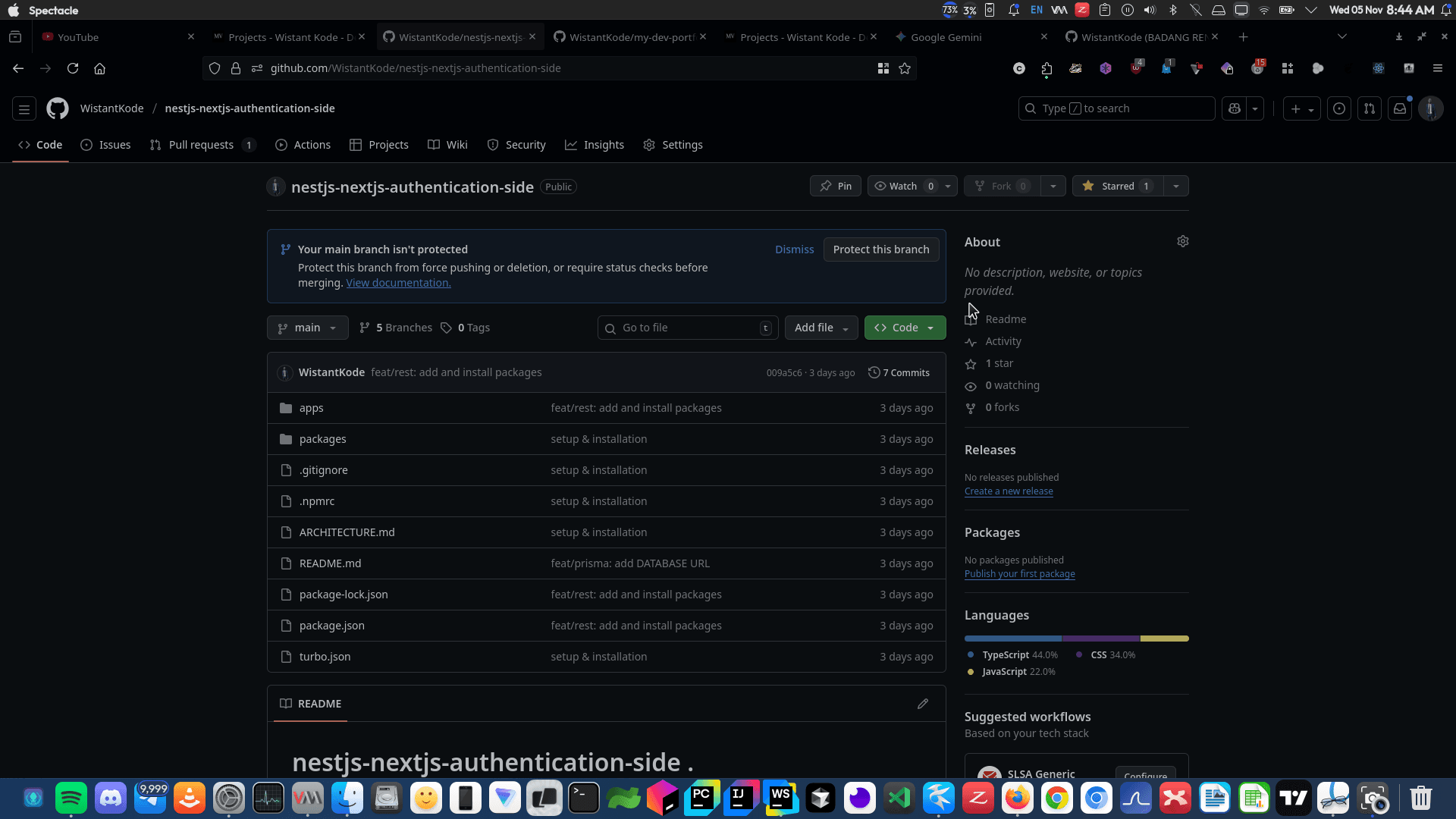This screenshot has width=1456, height=819.
Task: Click the languages color bar TypeScript segment
Action: click(1012, 639)
